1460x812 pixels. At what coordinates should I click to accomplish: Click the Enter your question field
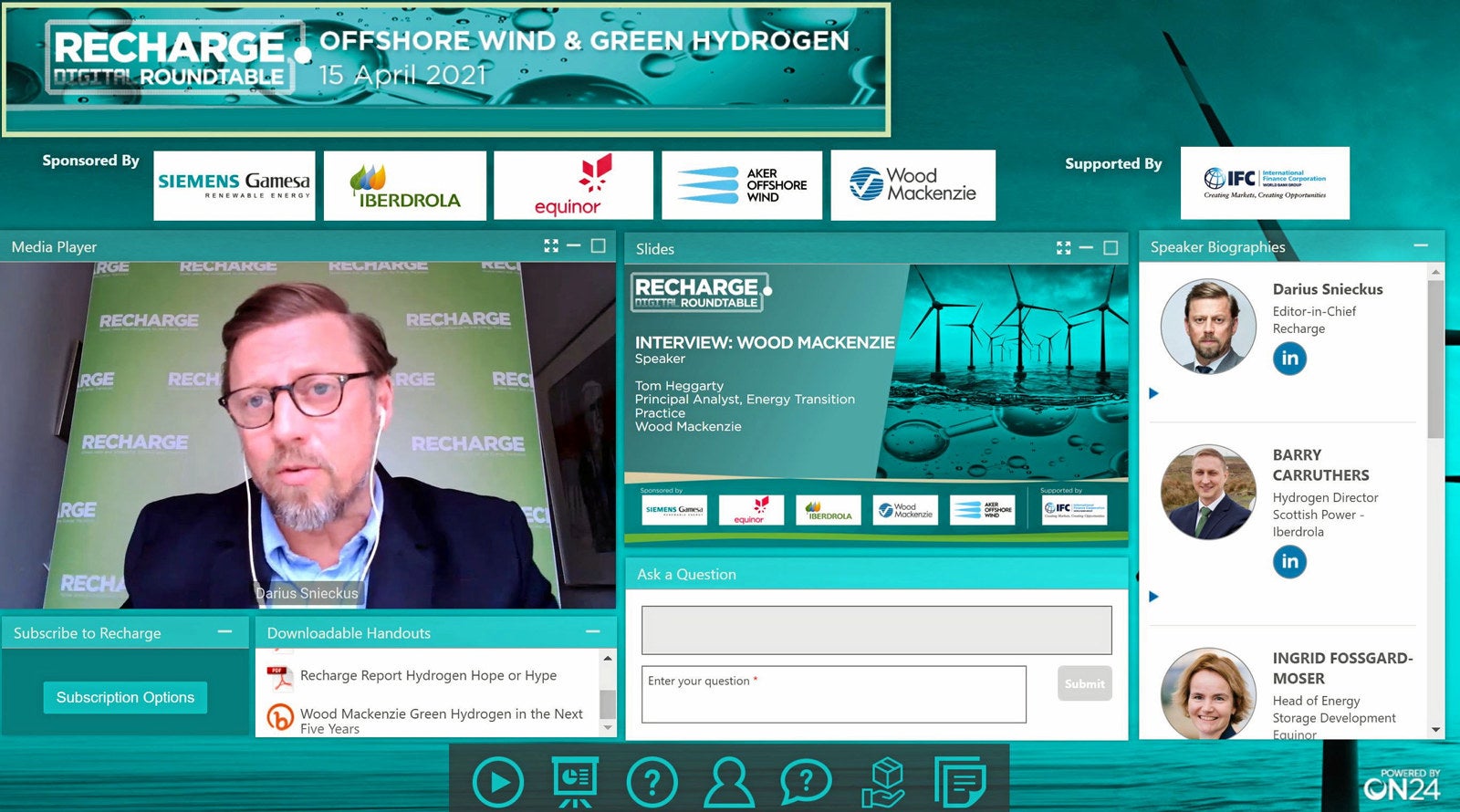pyautogui.click(x=833, y=694)
